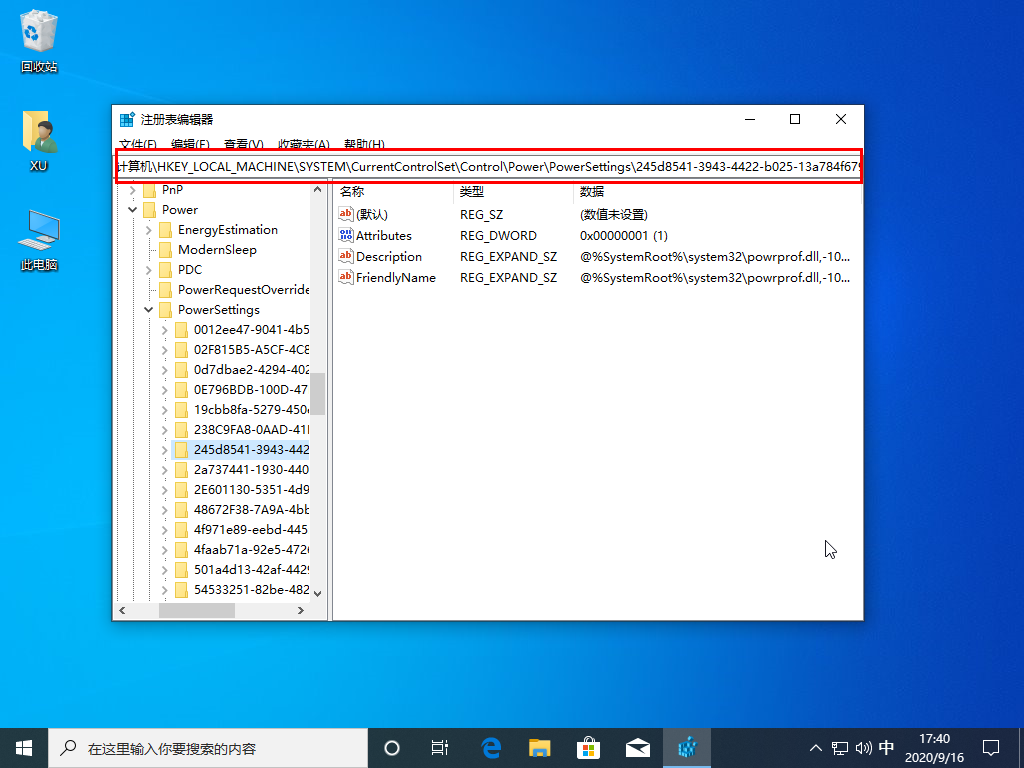
Task: Click the Task View taskbar button
Action: click(439, 748)
